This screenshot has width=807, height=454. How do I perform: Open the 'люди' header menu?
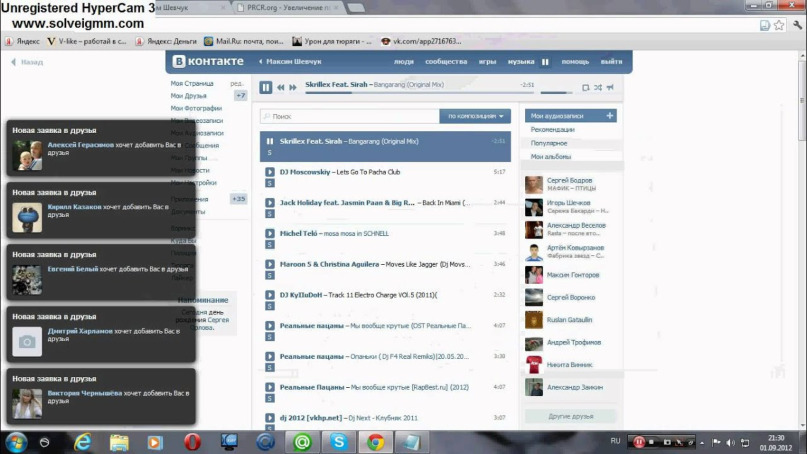click(x=404, y=61)
